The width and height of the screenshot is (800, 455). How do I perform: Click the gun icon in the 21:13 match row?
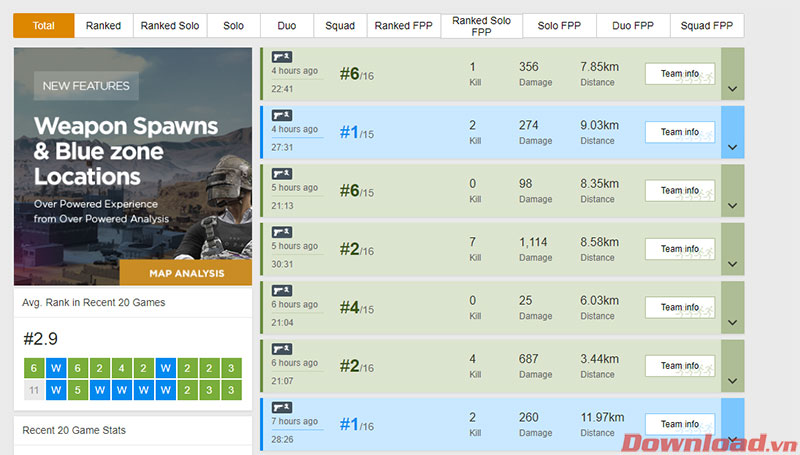(x=282, y=174)
